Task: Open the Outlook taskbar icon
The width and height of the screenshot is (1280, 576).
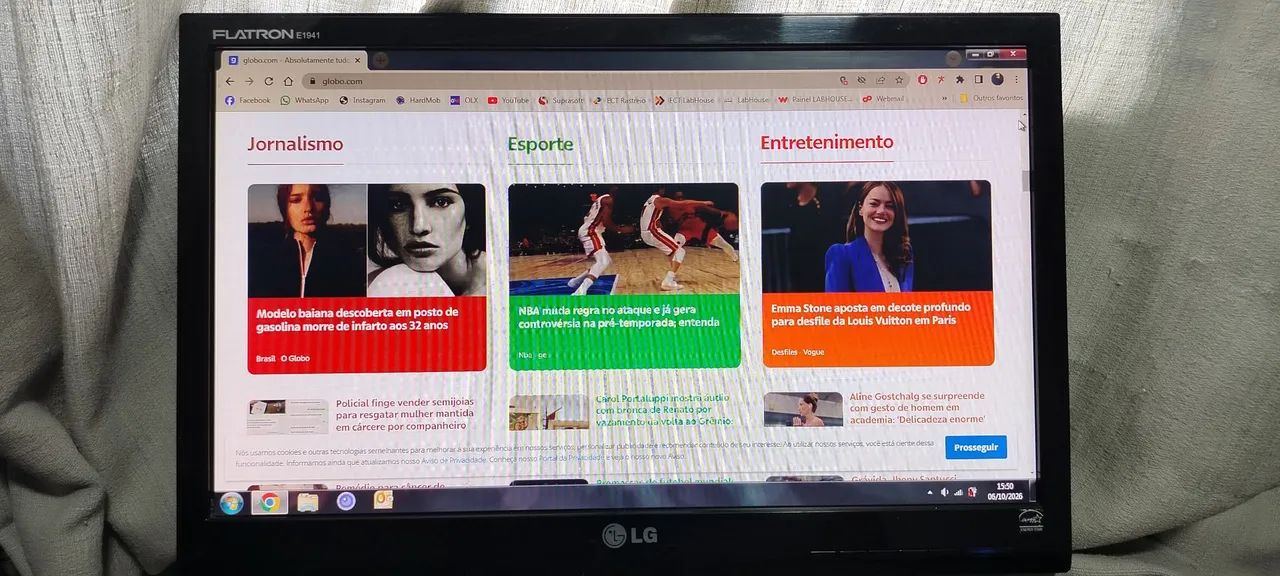Action: pos(383,500)
